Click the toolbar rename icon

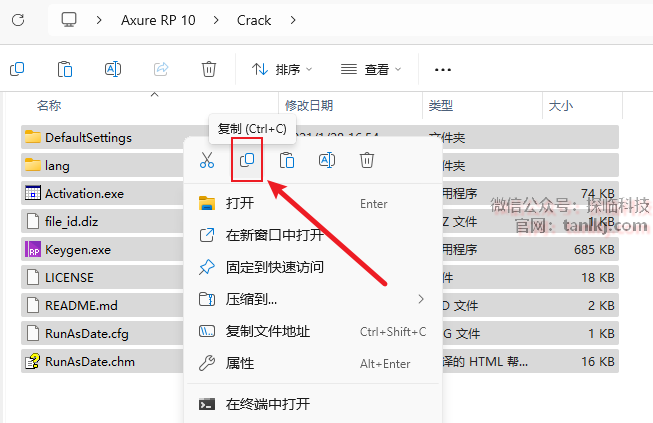113,69
